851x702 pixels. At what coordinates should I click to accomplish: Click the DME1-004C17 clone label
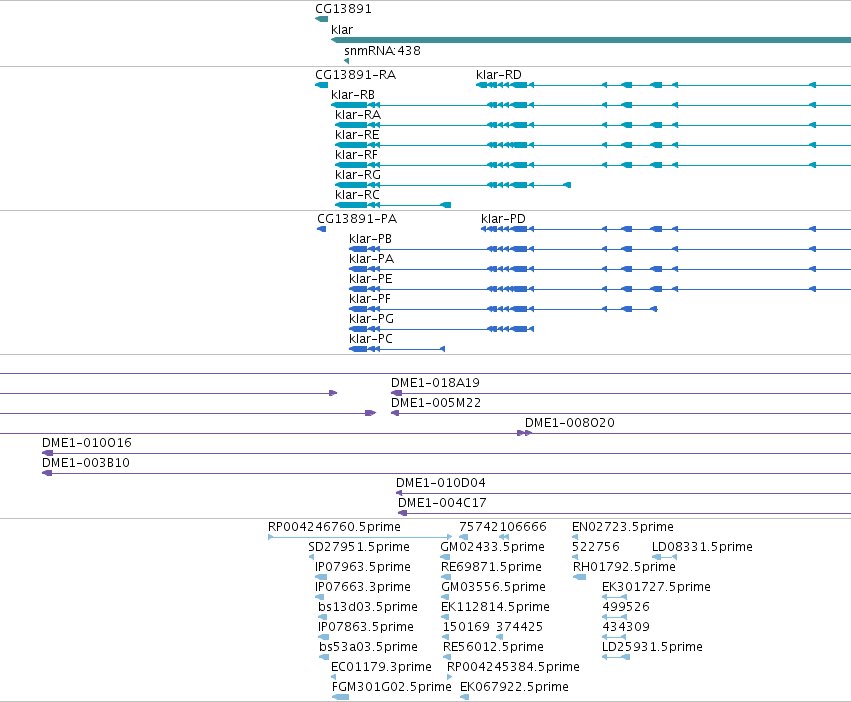click(x=442, y=503)
